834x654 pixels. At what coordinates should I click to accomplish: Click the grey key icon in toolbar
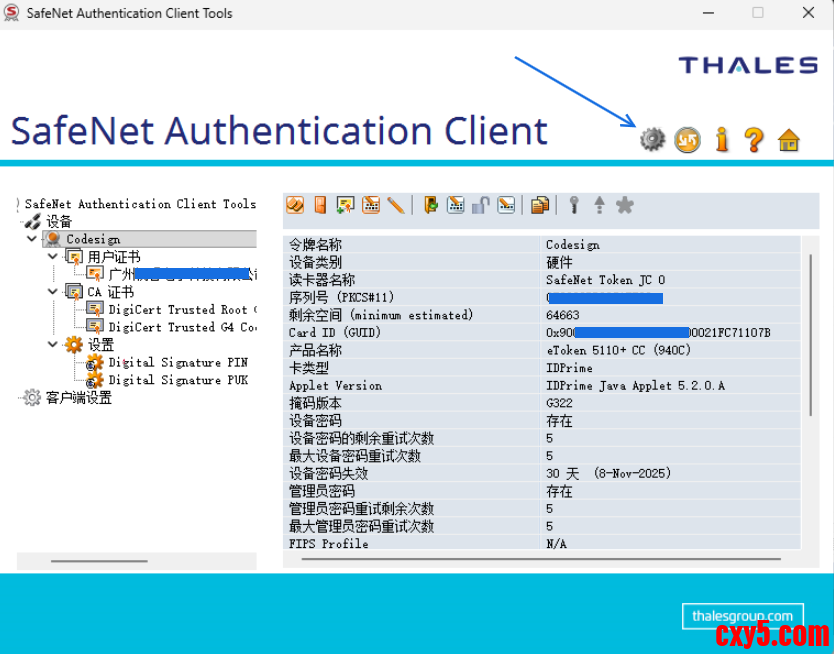coord(574,205)
